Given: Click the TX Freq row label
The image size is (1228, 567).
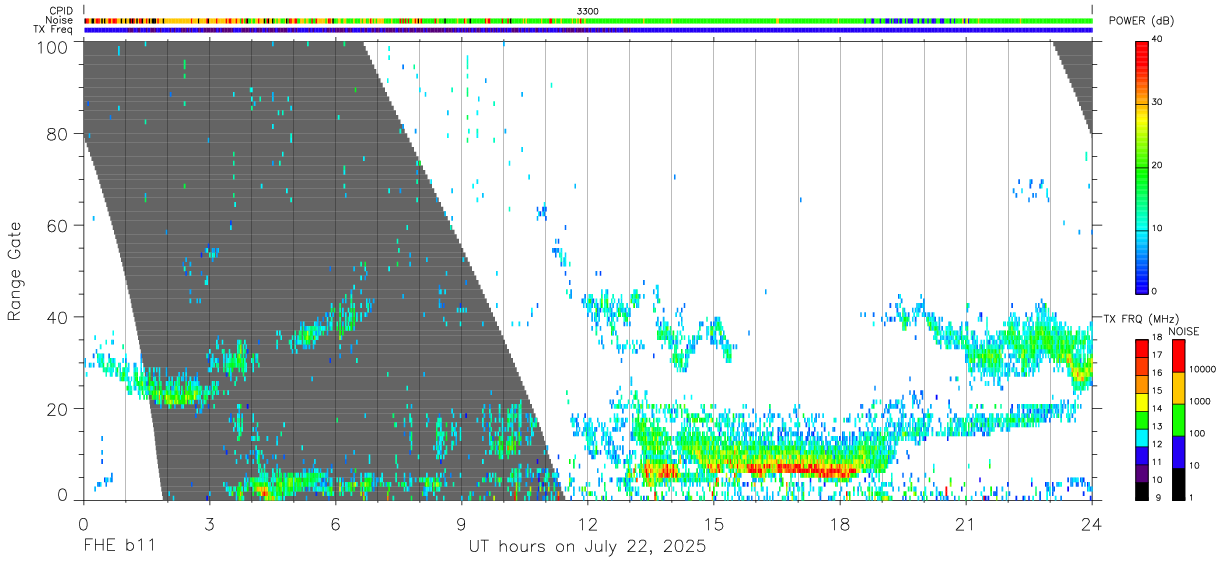Looking at the screenshot, I should (54, 30).
